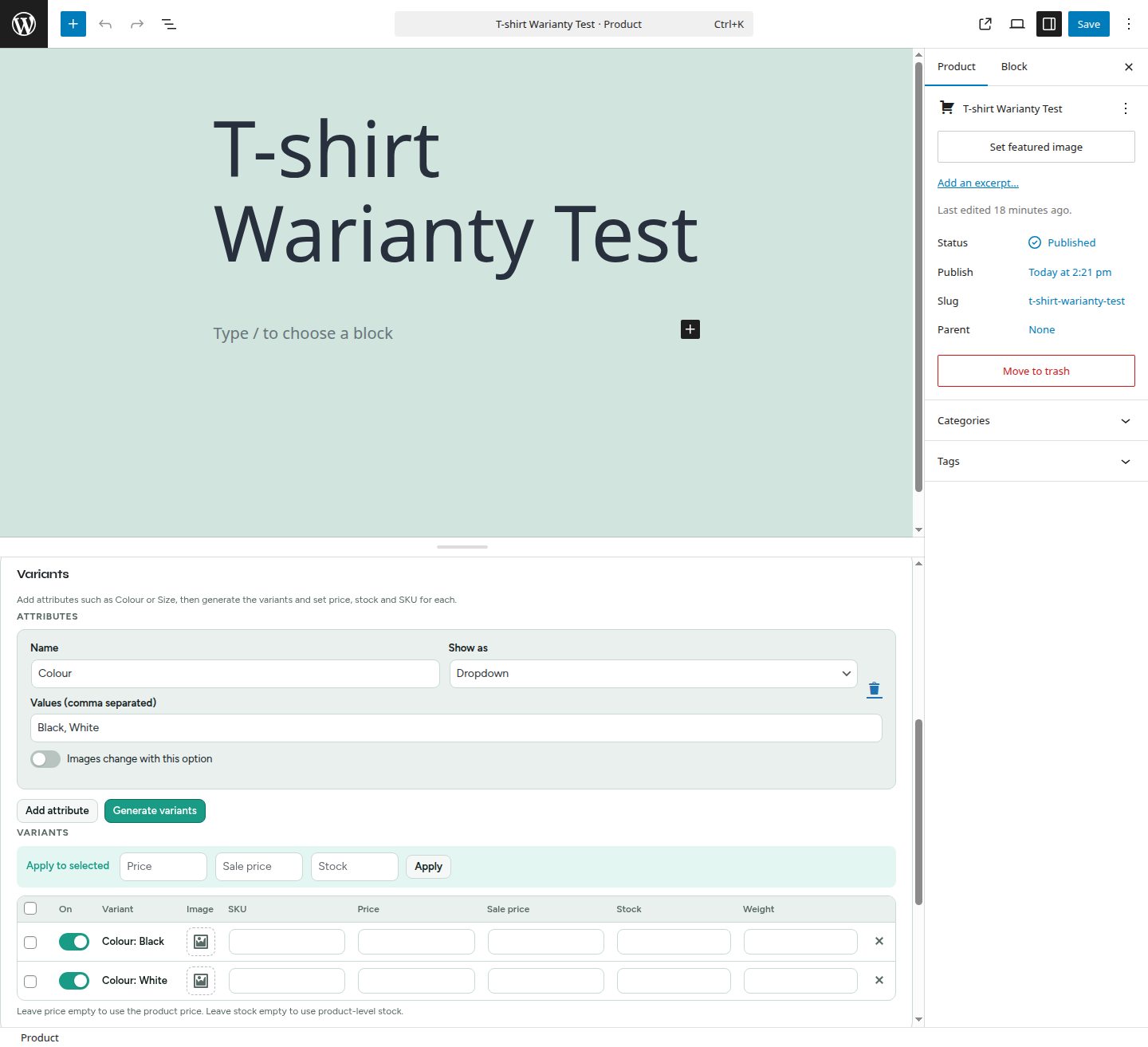The image size is (1148, 1047).
Task: Redo the last undone change
Action: tap(137, 24)
